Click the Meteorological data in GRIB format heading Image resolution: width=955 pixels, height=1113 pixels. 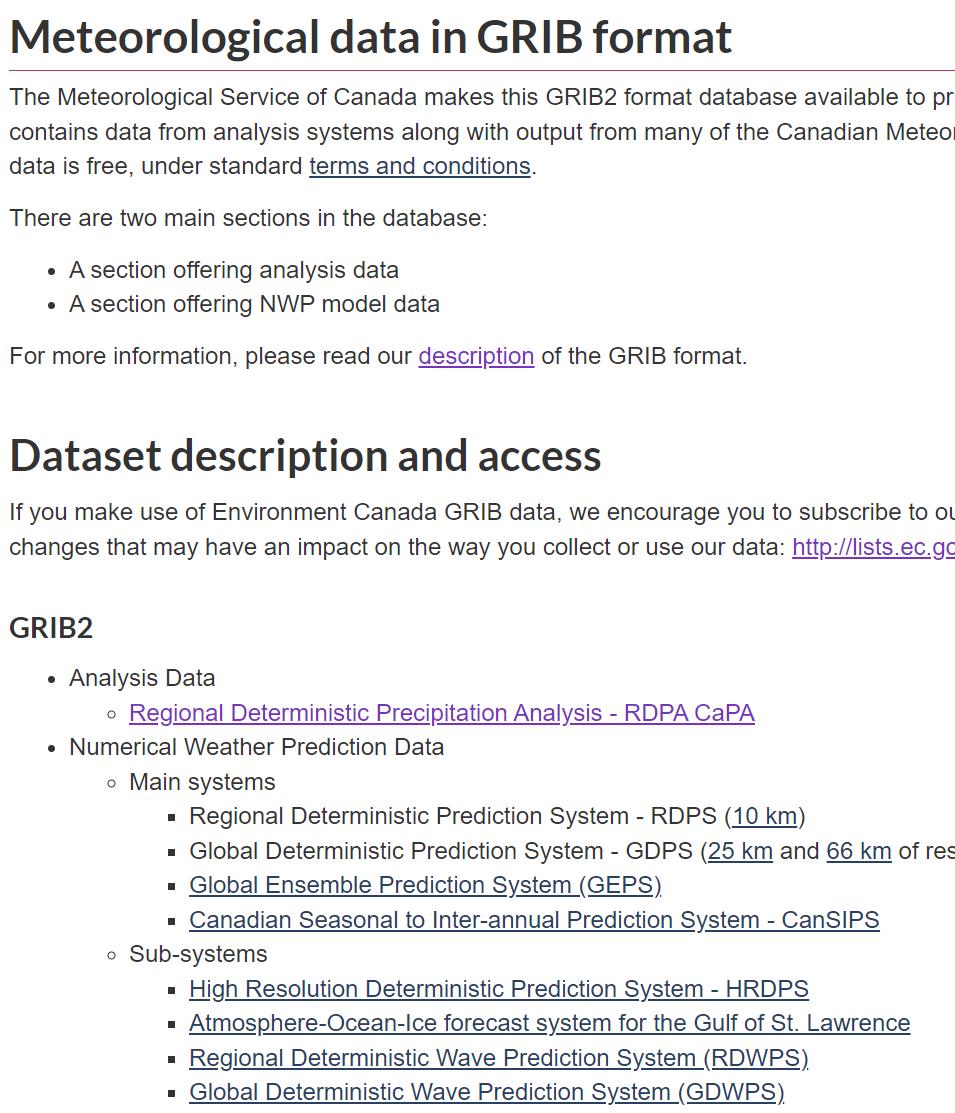pyautogui.click(x=371, y=37)
